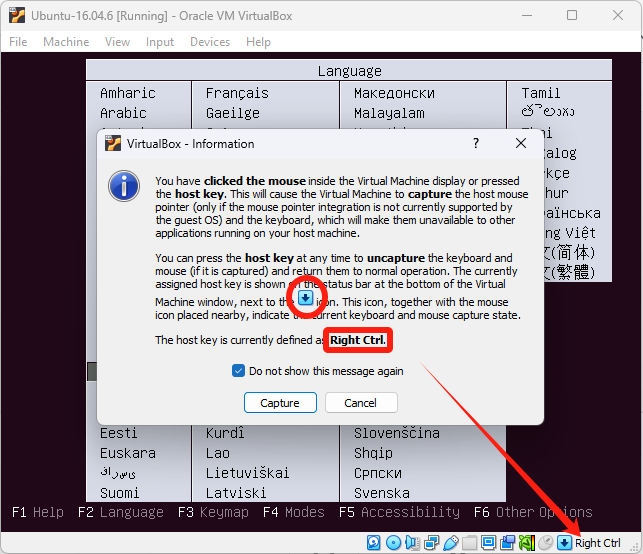The width and height of the screenshot is (643, 554).
Task: Click the USB devices status icon
Action: click(x=451, y=543)
